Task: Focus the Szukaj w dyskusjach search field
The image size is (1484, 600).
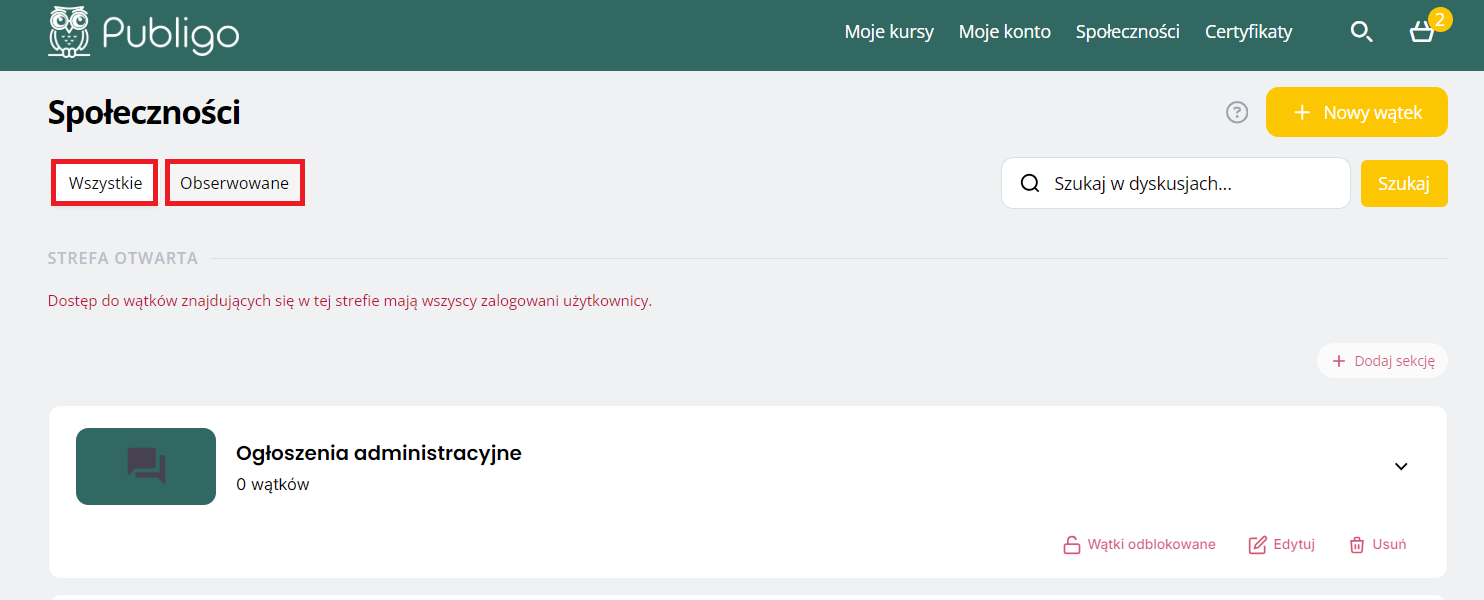Action: pyautogui.click(x=1190, y=183)
